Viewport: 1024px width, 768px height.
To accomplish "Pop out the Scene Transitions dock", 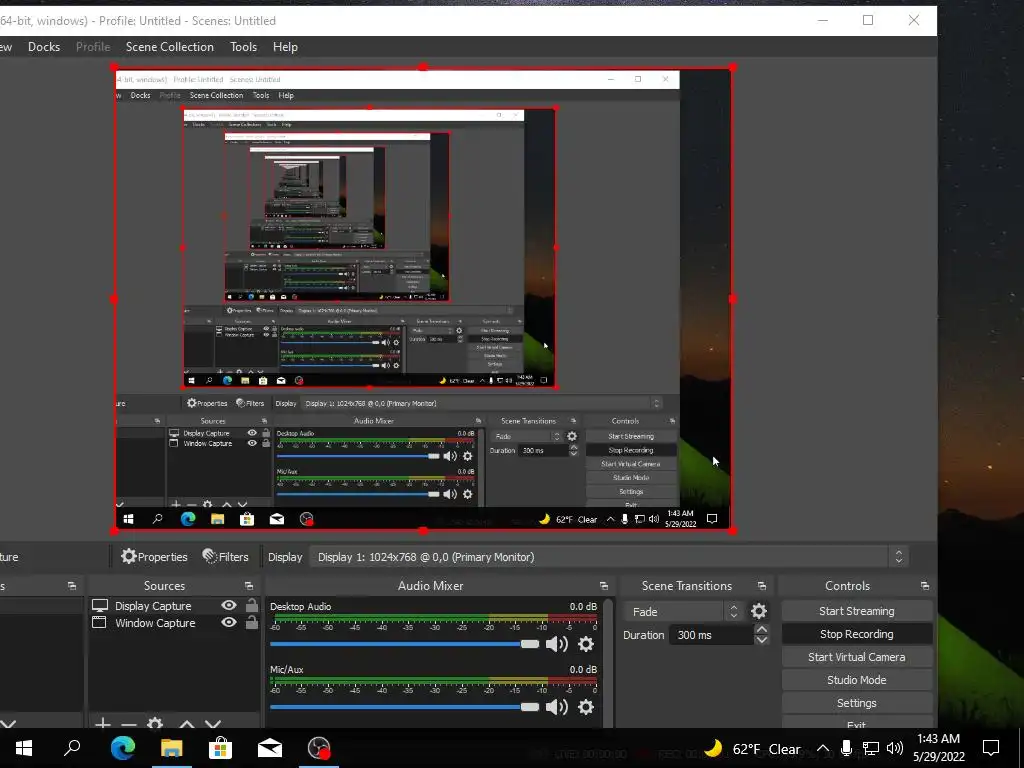I will pos(761,586).
